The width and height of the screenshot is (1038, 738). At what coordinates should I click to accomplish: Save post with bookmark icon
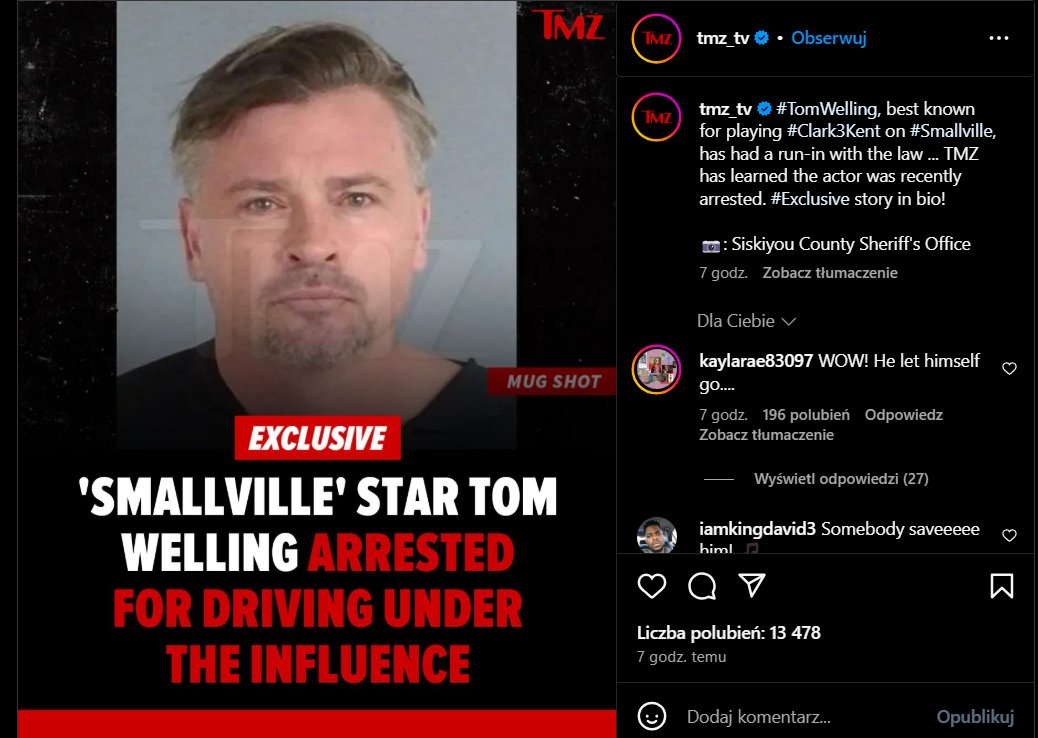(x=1002, y=586)
